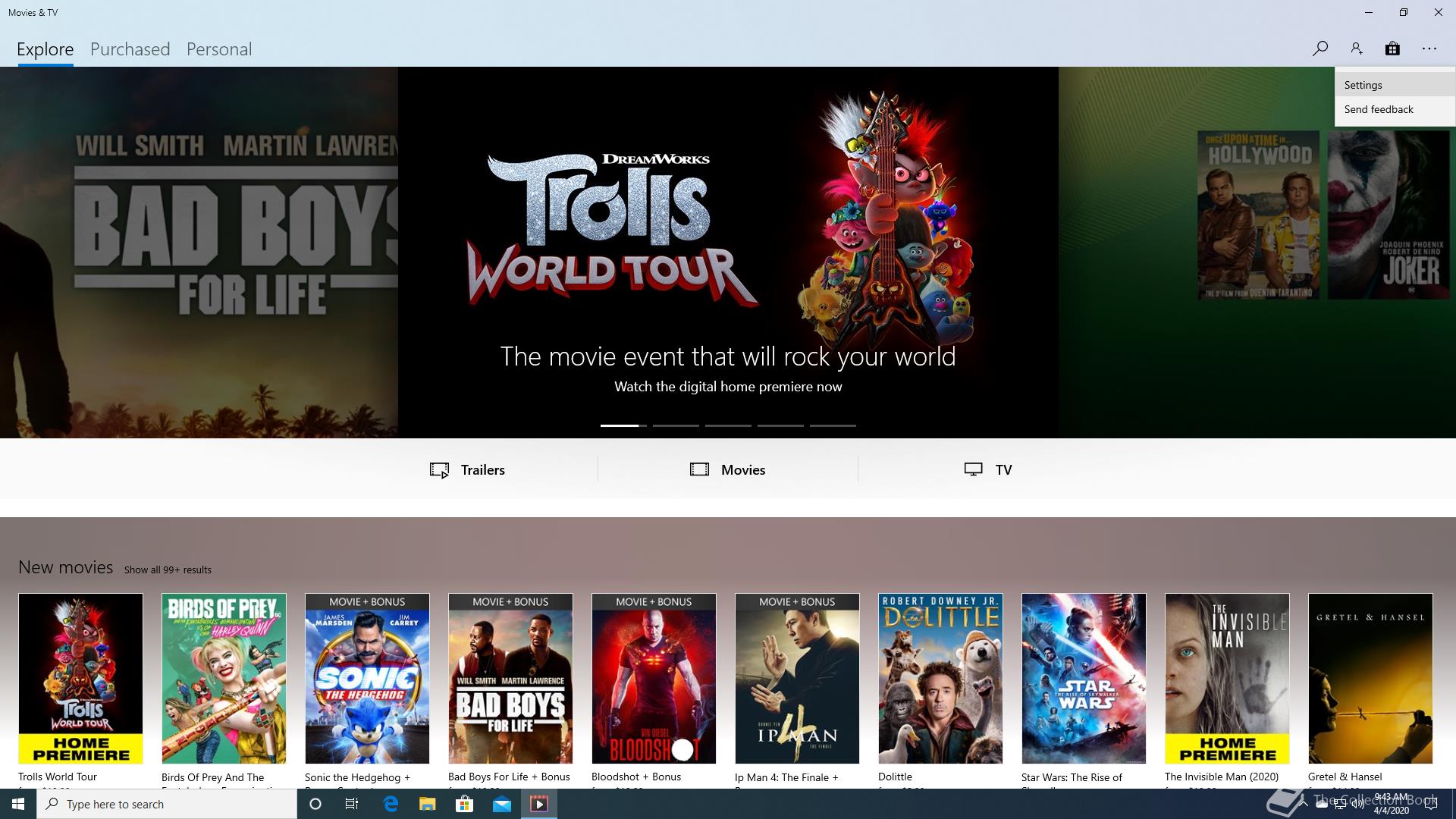Select the fifth carousel page indicator

click(833, 425)
